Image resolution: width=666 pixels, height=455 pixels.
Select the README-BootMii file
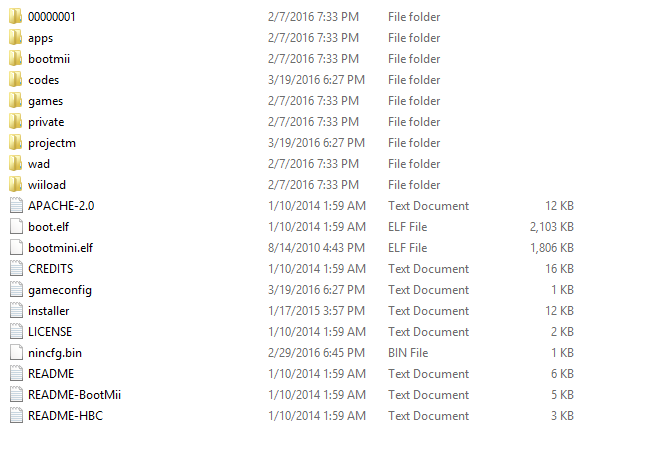click(x=74, y=395)
